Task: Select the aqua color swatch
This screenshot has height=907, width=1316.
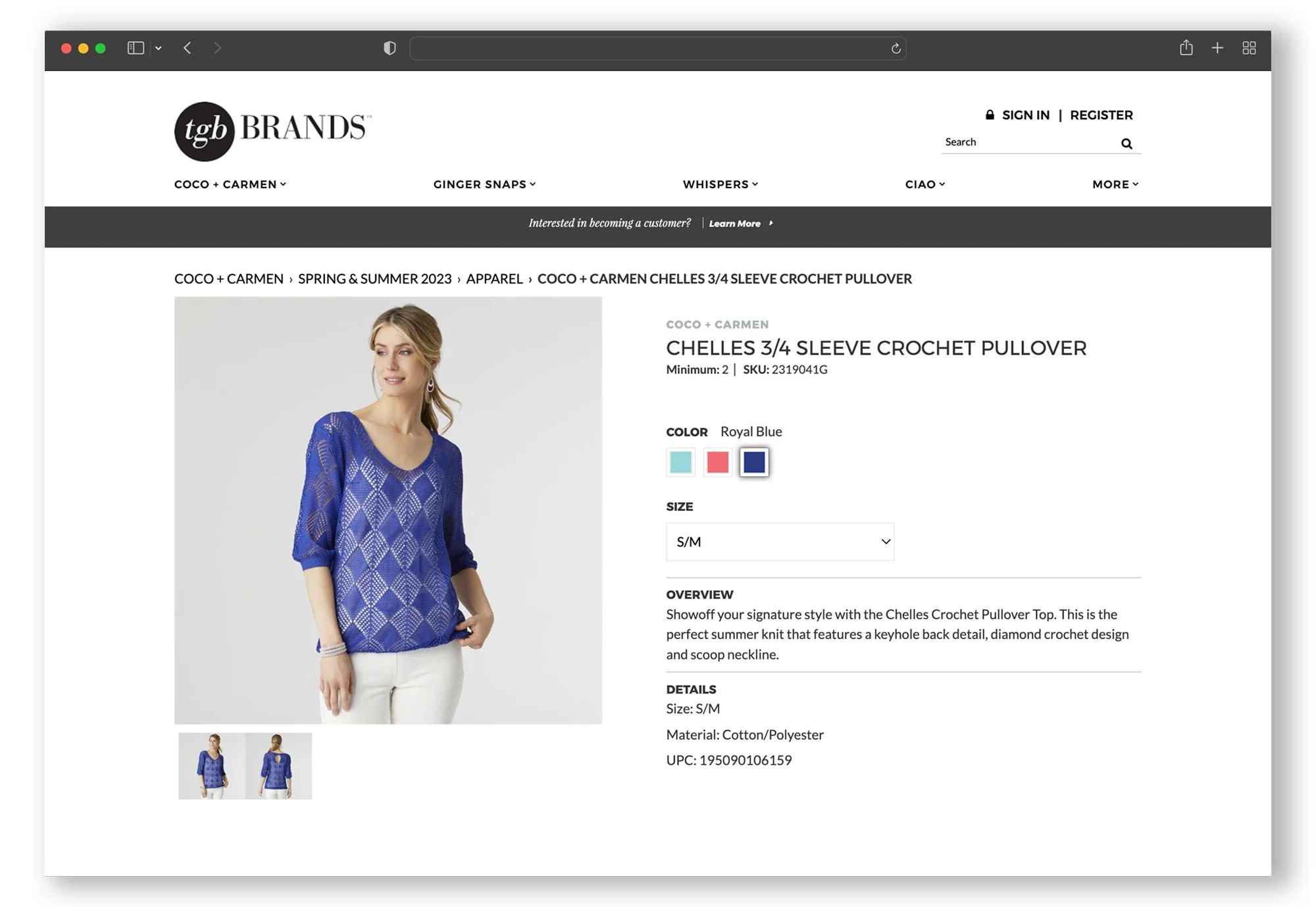Action: (680, 462)
